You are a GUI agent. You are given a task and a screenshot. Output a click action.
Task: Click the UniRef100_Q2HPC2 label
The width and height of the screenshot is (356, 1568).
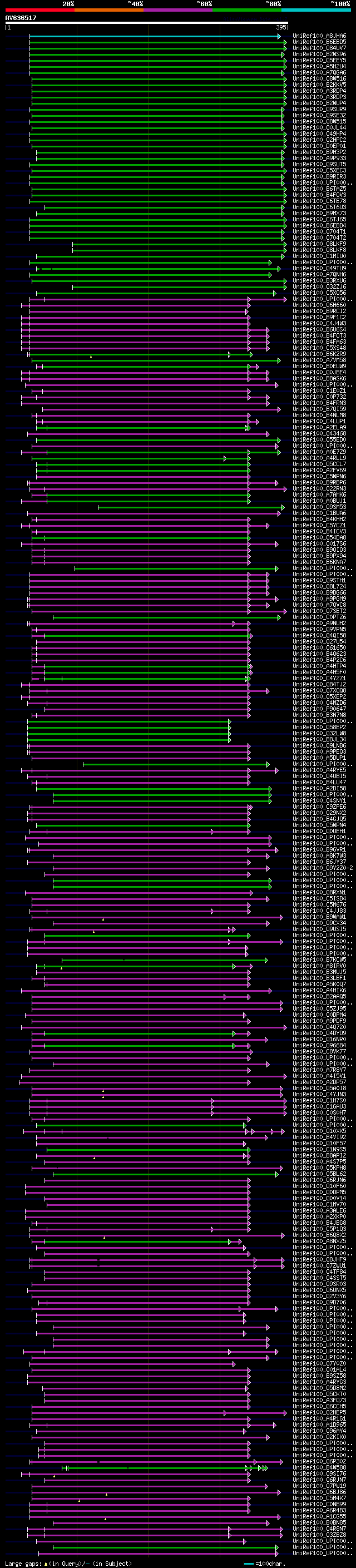(319, 140)
